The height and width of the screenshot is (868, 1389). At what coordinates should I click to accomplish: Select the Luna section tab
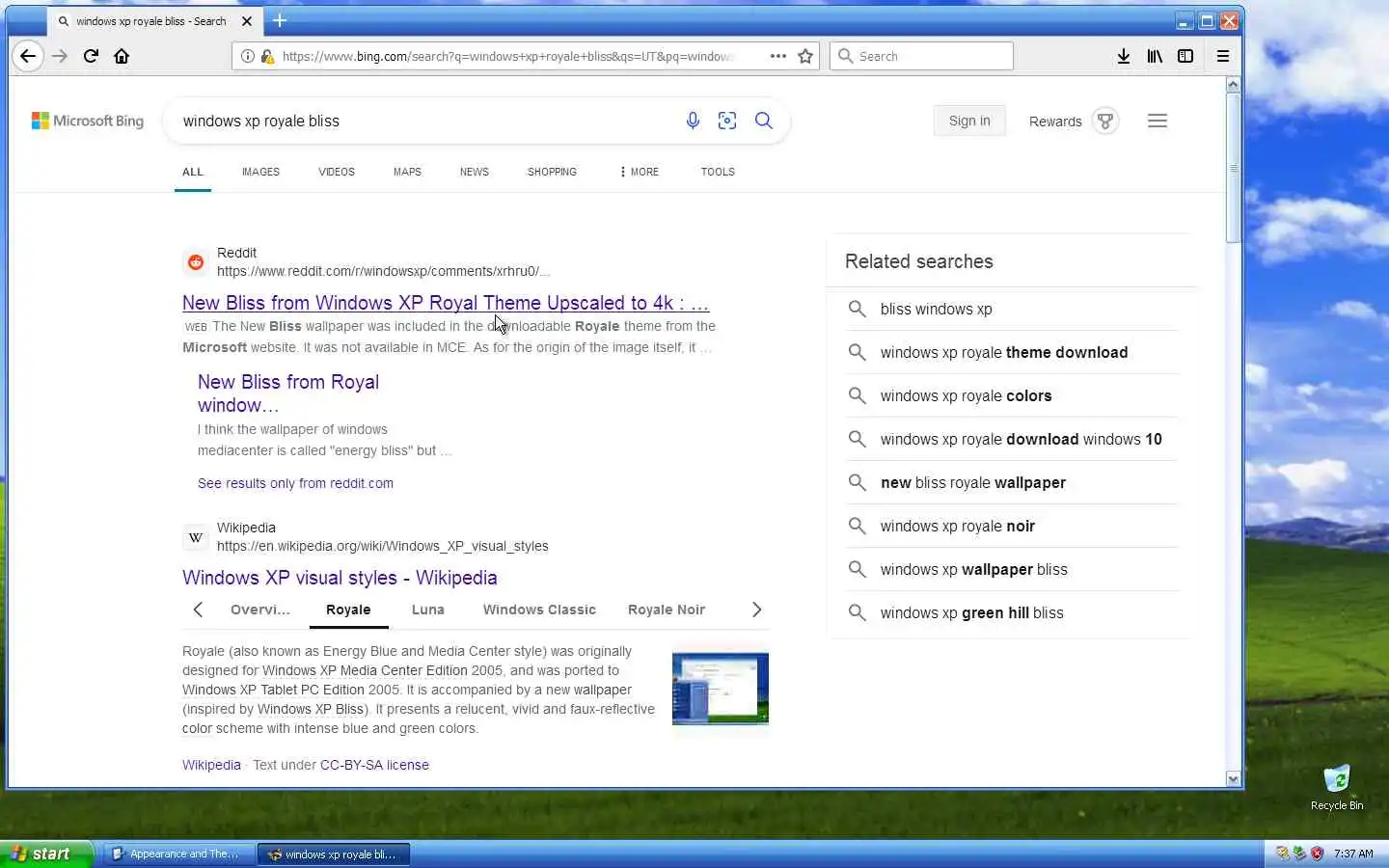pyautogui.click(x=427, y=610)
